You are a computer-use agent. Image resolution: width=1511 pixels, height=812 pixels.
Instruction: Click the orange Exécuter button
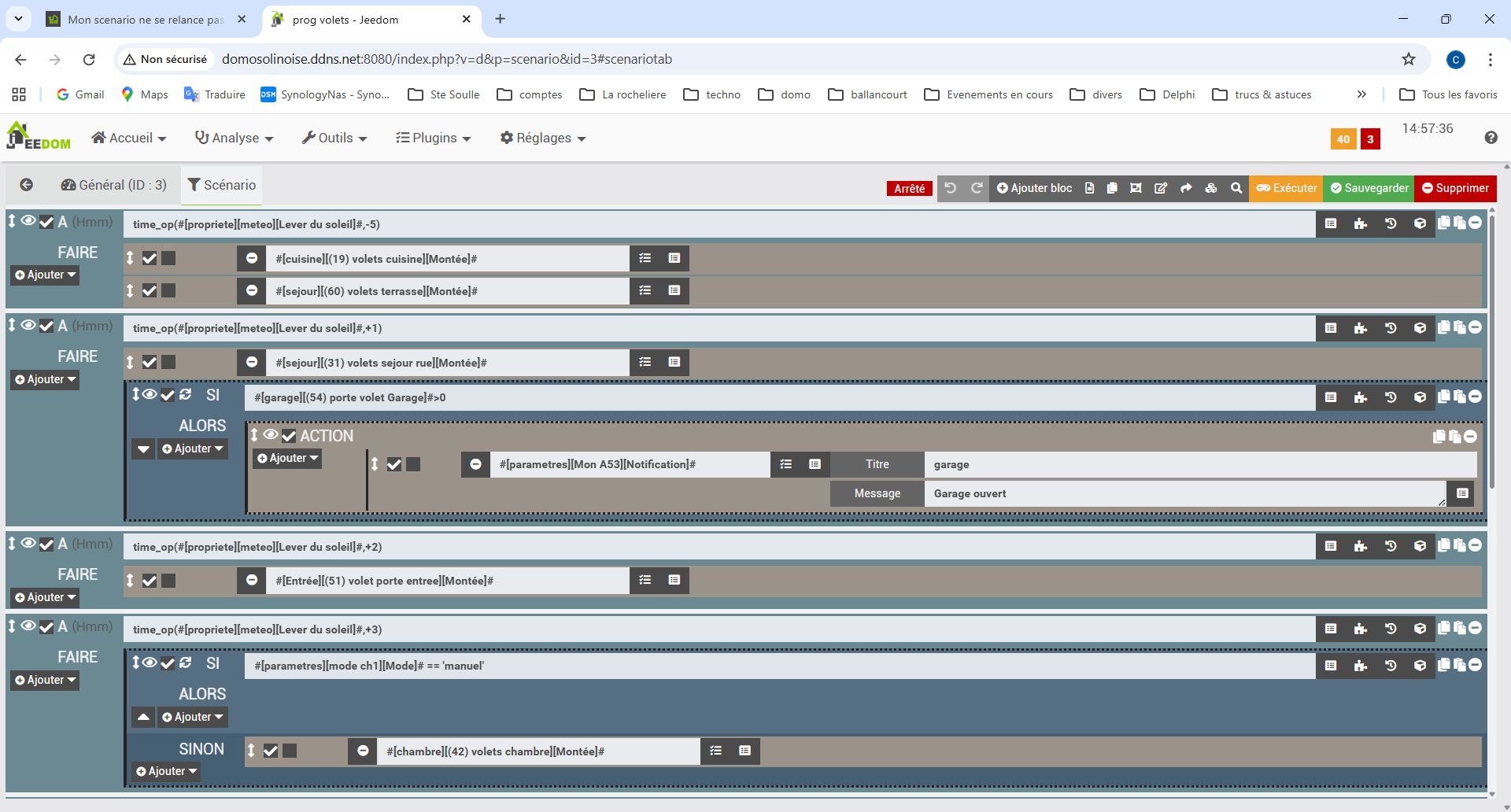1287,188
